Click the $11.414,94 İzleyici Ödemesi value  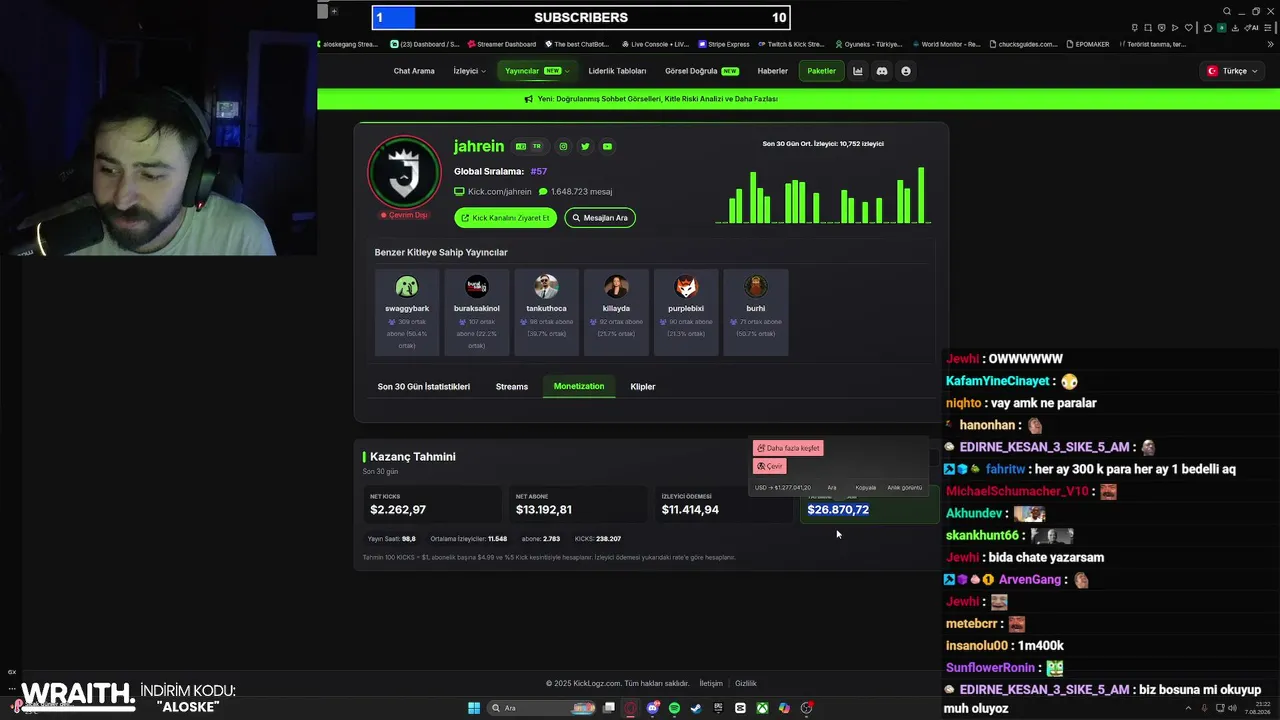point(690,510)
